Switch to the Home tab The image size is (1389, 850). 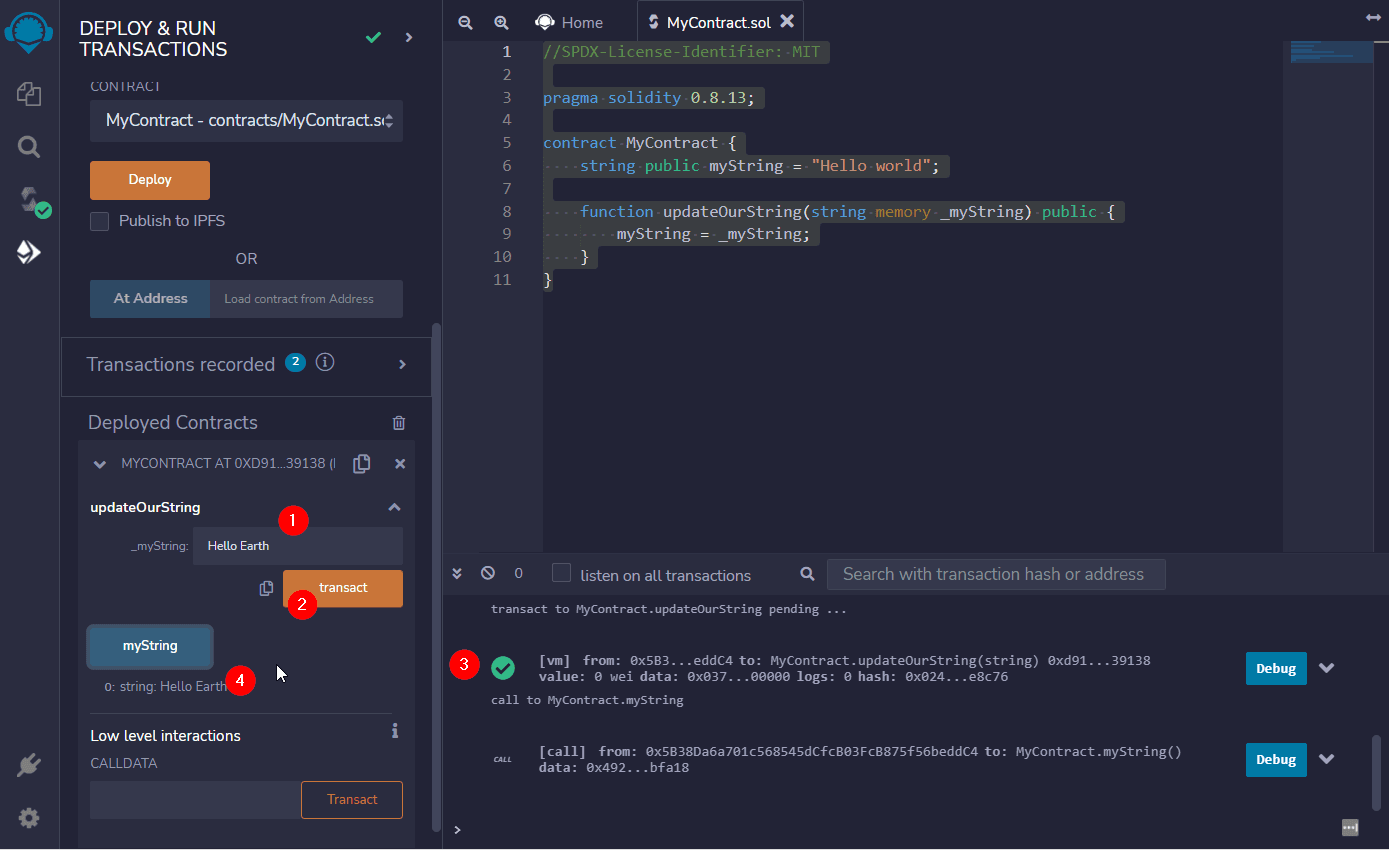click(569, 22)
